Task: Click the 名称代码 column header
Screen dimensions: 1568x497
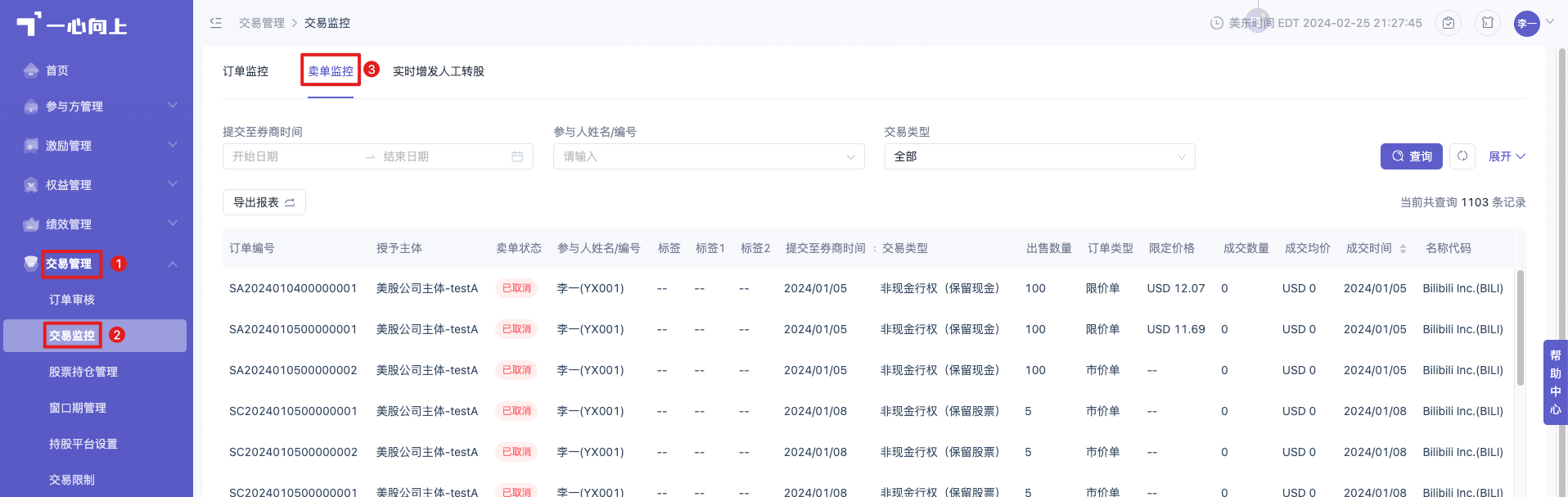Action: point(1449,248)
